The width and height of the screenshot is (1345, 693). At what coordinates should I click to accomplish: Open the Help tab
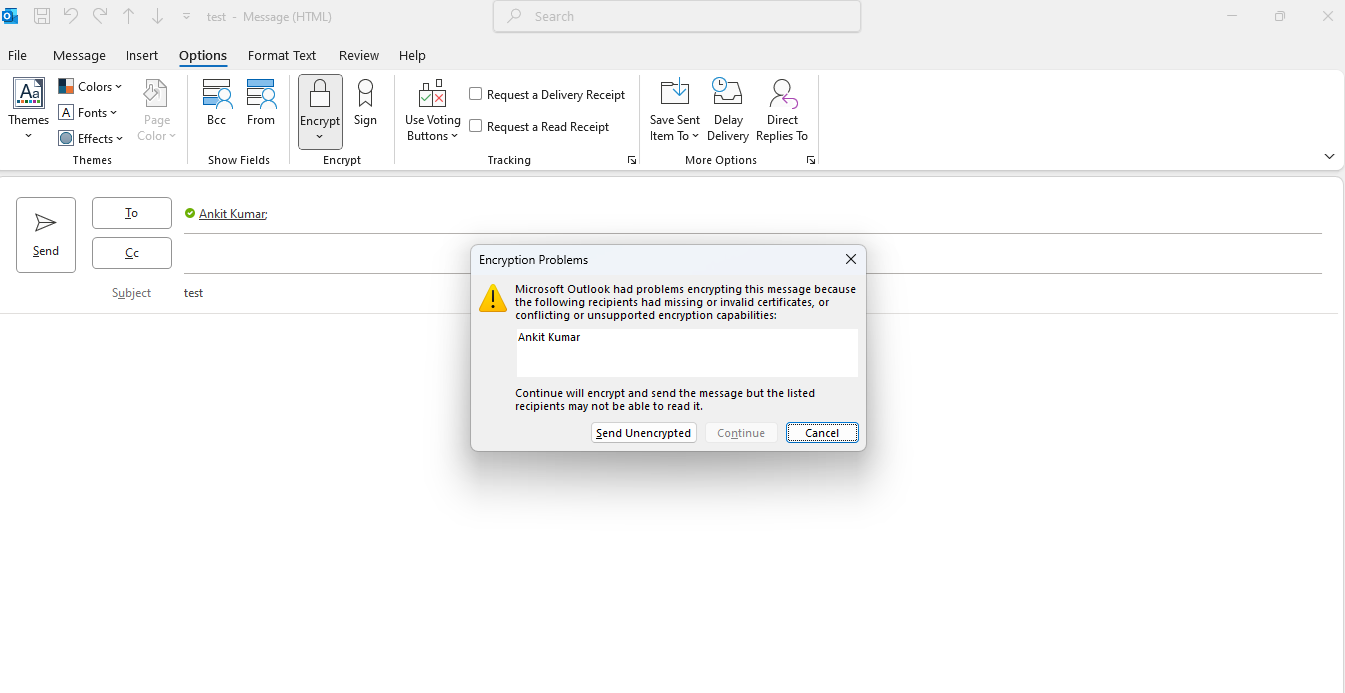coord(412,55)
